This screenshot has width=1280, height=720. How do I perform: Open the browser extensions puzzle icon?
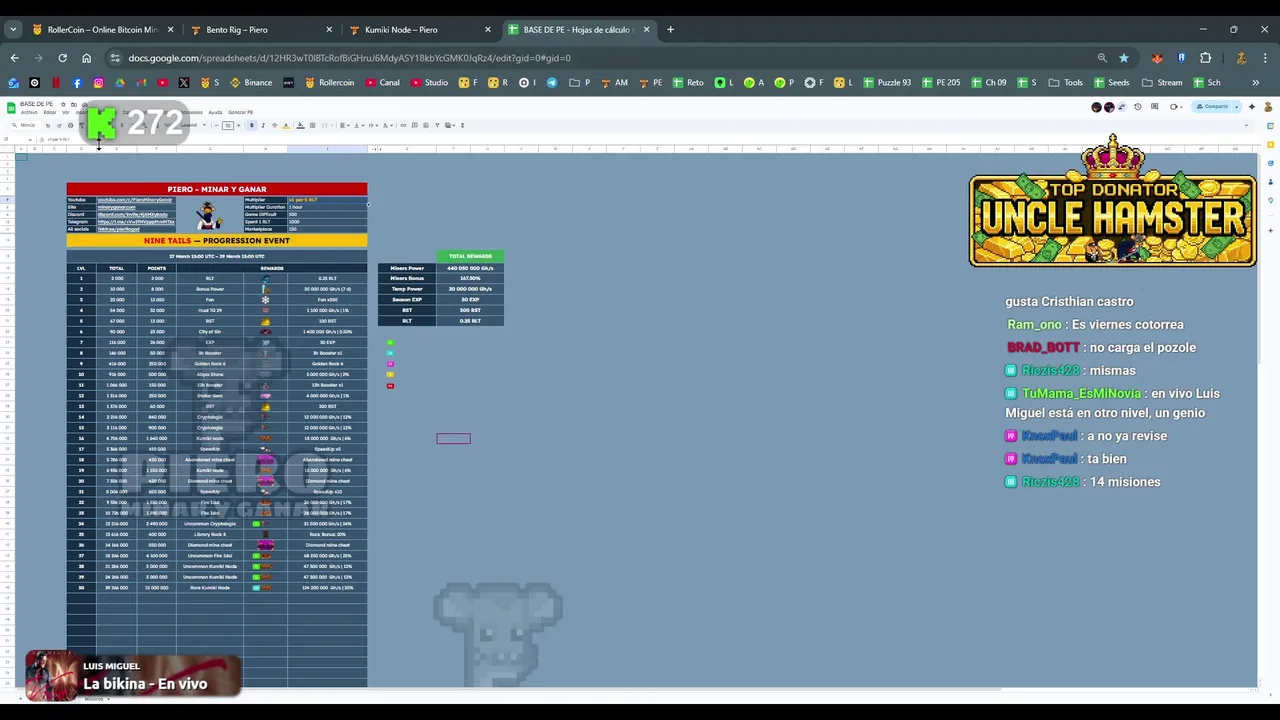[1205, 58]
